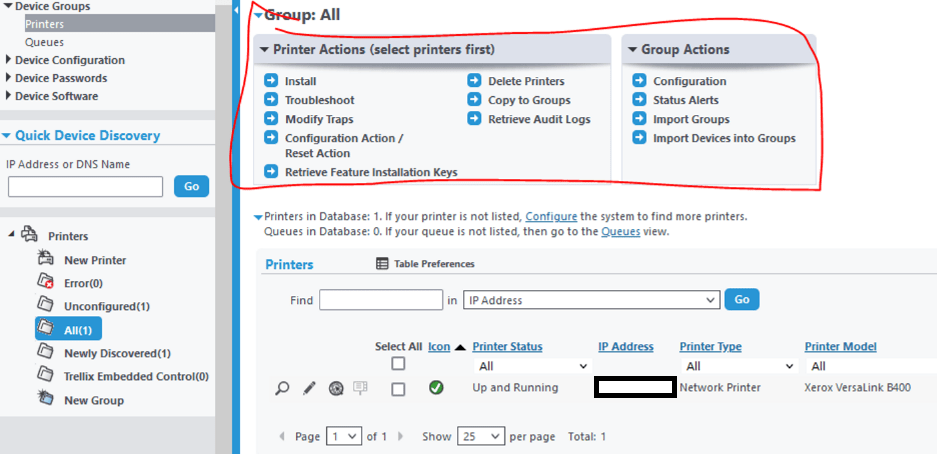Change the rows-per-page dropdown showing 25
This screenshot has height=454, width=937.
[479, 436]
